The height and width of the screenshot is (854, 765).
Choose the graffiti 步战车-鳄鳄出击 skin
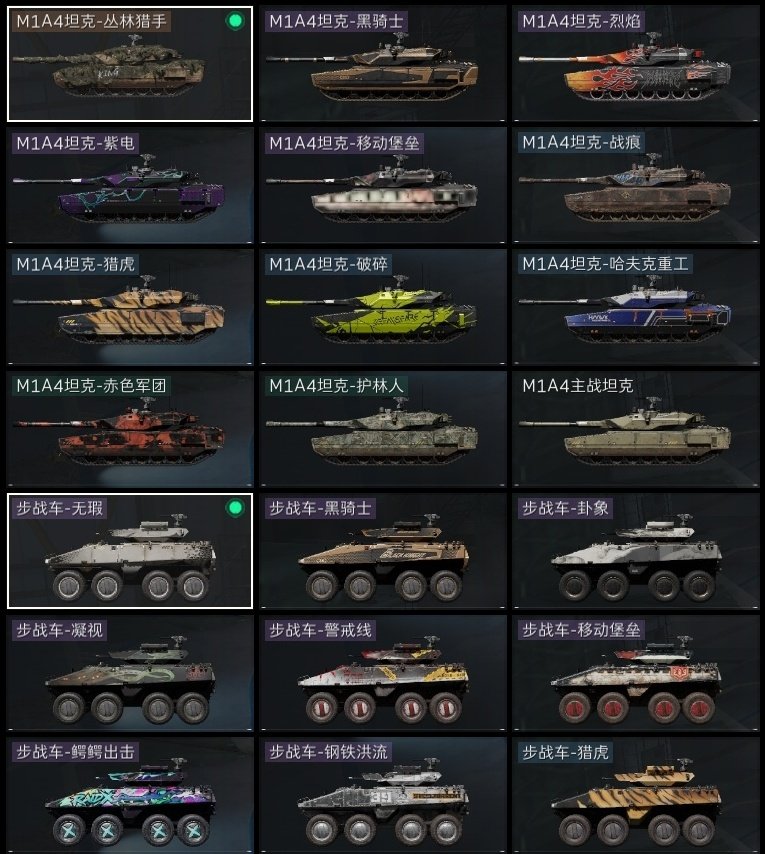[130, 795]
